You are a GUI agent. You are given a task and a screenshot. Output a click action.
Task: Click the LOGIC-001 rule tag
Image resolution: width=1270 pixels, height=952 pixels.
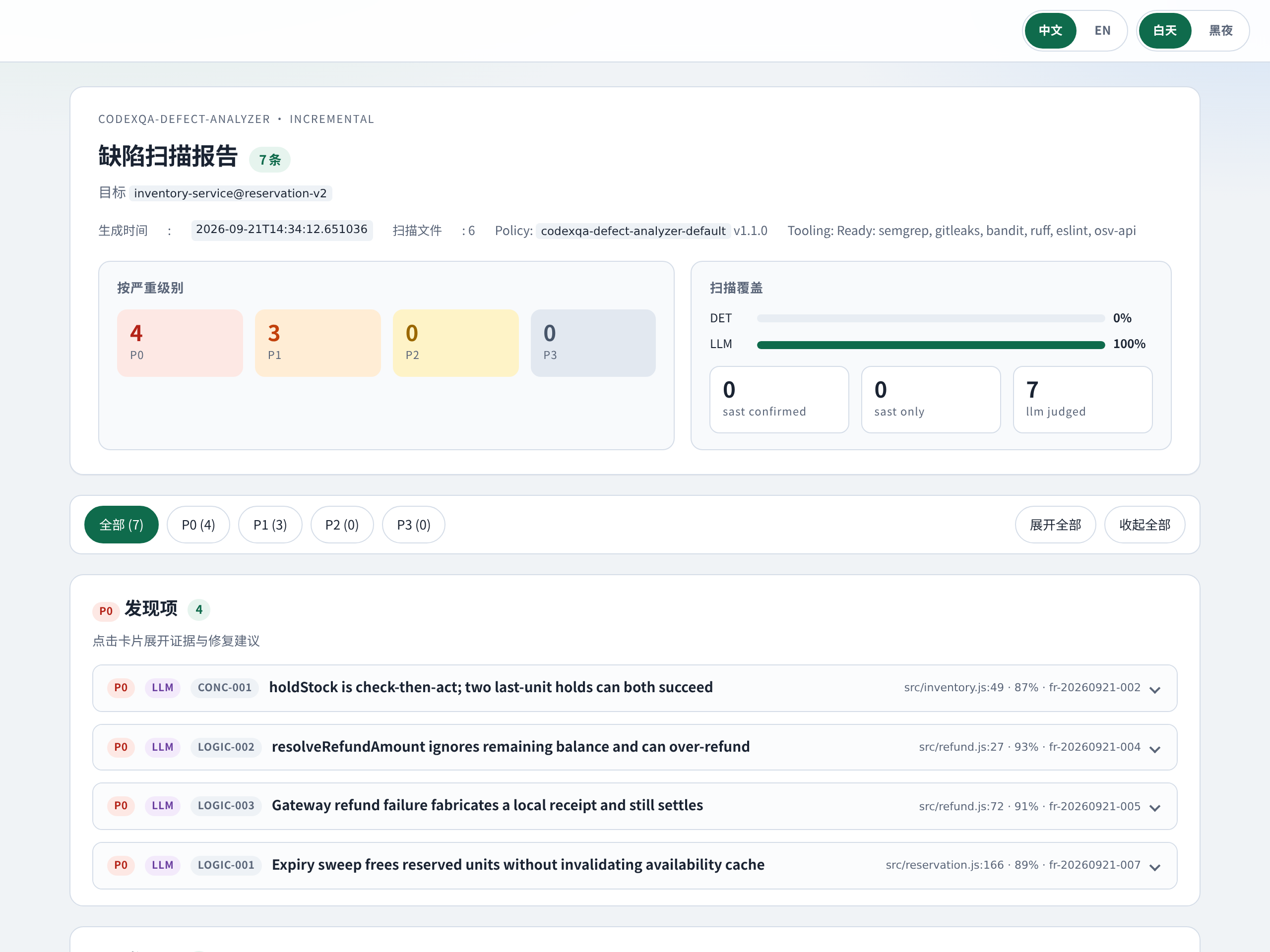tap(226, 865)
